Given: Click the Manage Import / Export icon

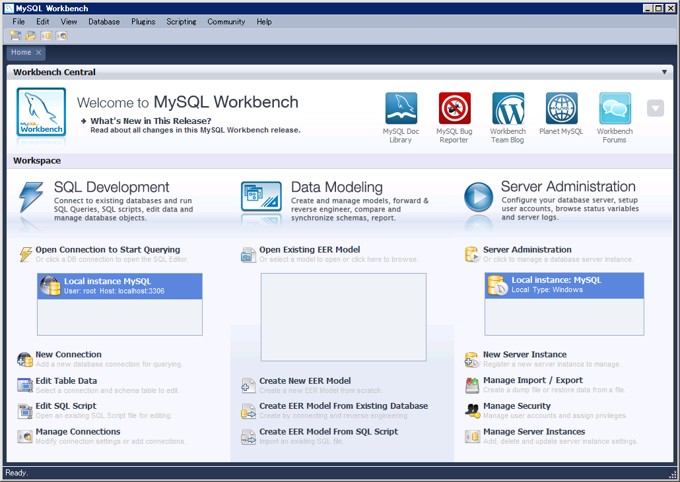Looking at the screenshot, I should tap(472, 385).
